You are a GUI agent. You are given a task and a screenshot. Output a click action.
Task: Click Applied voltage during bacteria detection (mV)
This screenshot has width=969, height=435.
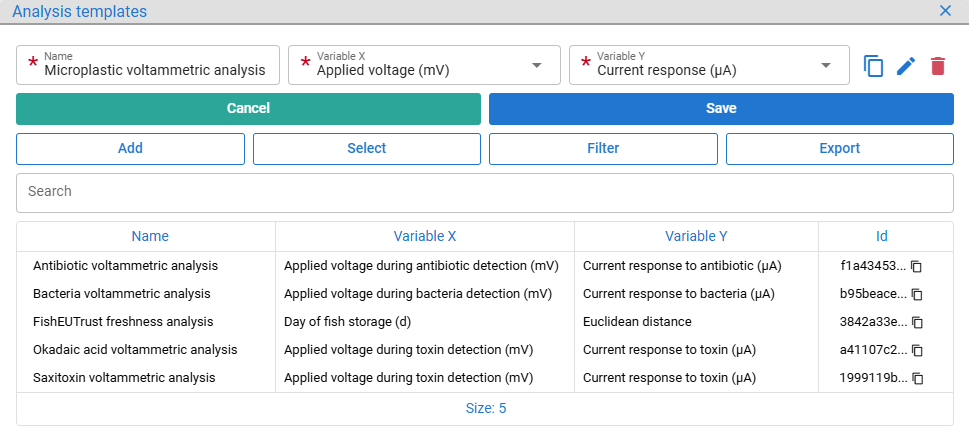click(417, 294)
